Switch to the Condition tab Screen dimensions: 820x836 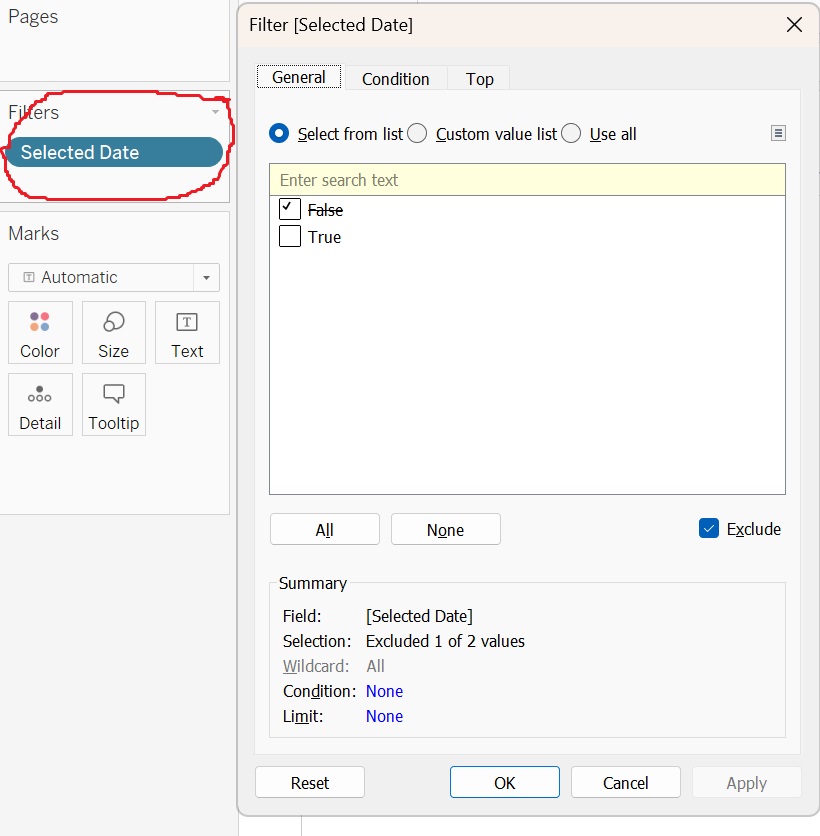click(x=395, y=79)
